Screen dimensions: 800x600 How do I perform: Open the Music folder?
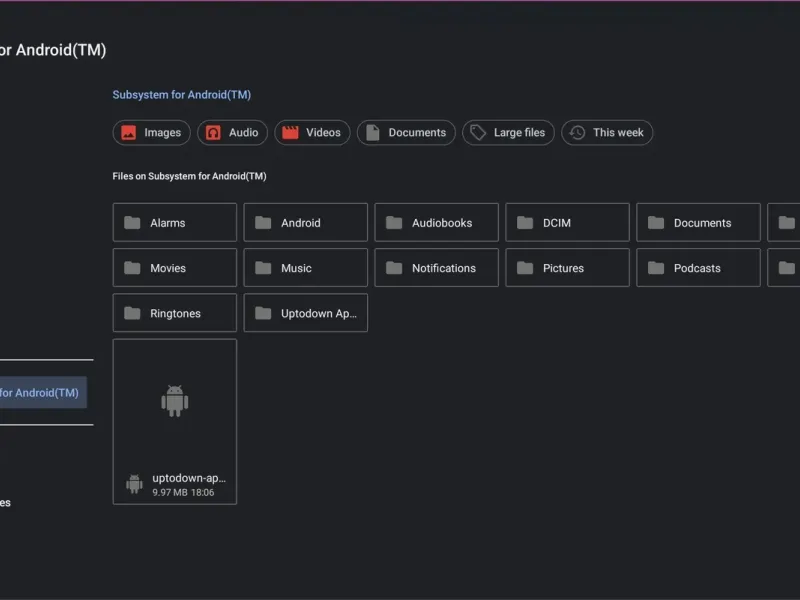click(306, 268)
